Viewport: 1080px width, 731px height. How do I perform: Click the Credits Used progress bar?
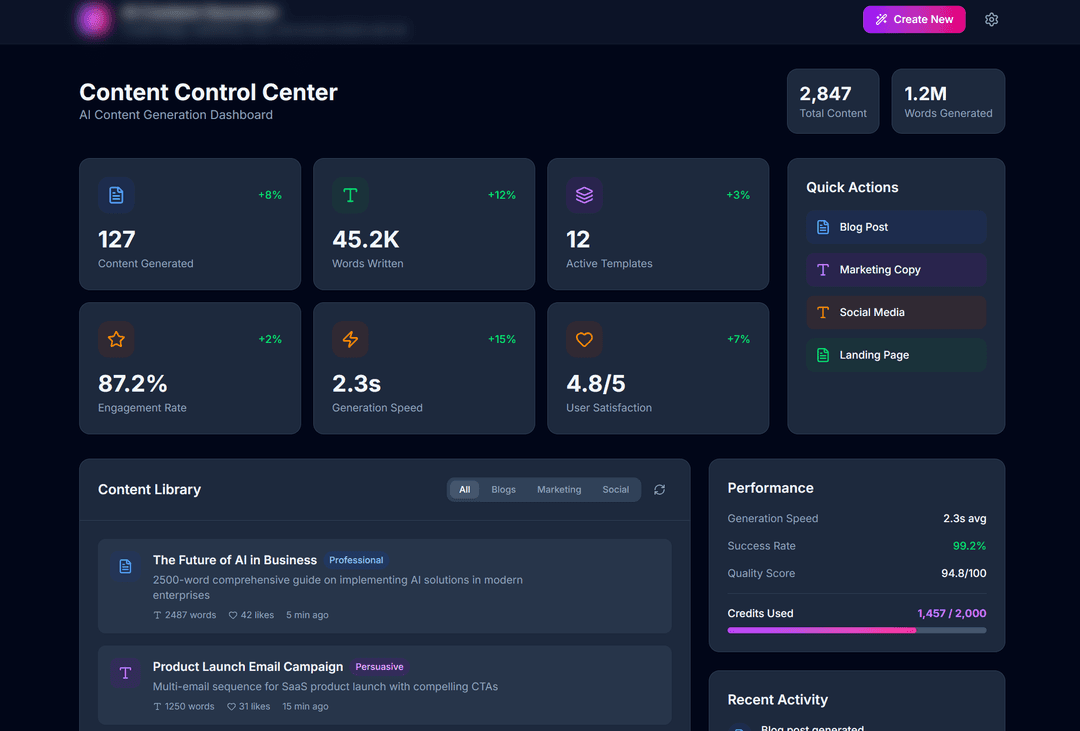click(x=857, y=630)
